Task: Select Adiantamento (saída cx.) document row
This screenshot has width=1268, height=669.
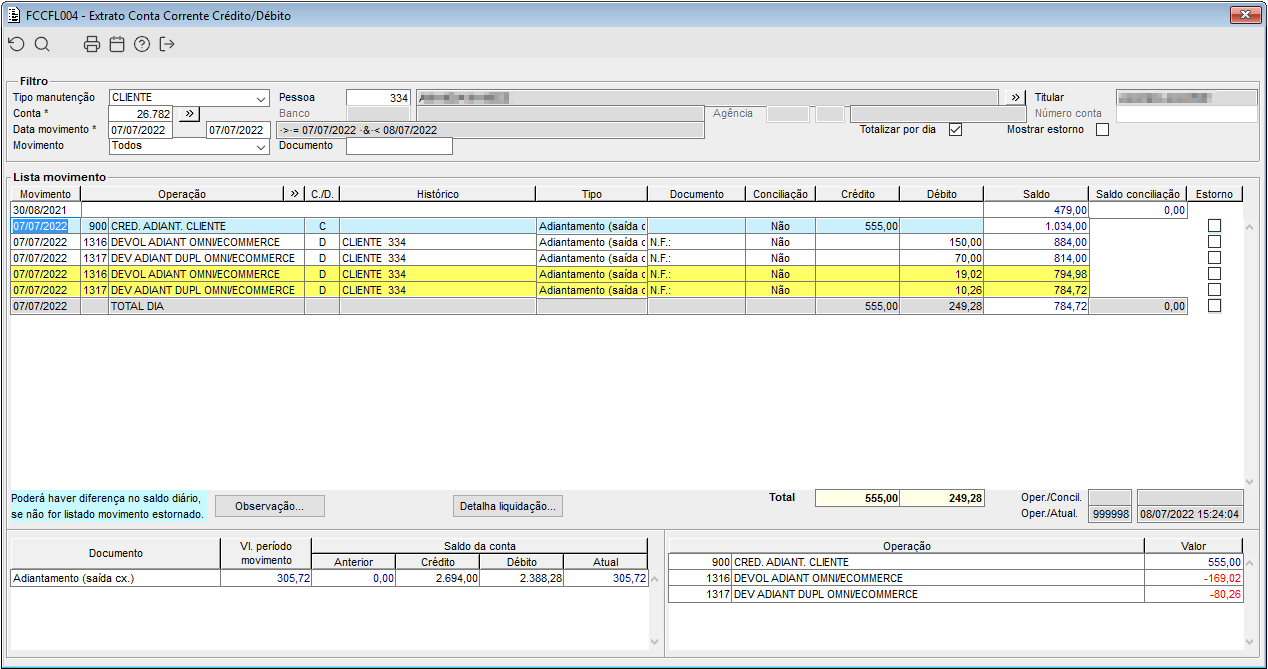Action: tap(328, 578)
